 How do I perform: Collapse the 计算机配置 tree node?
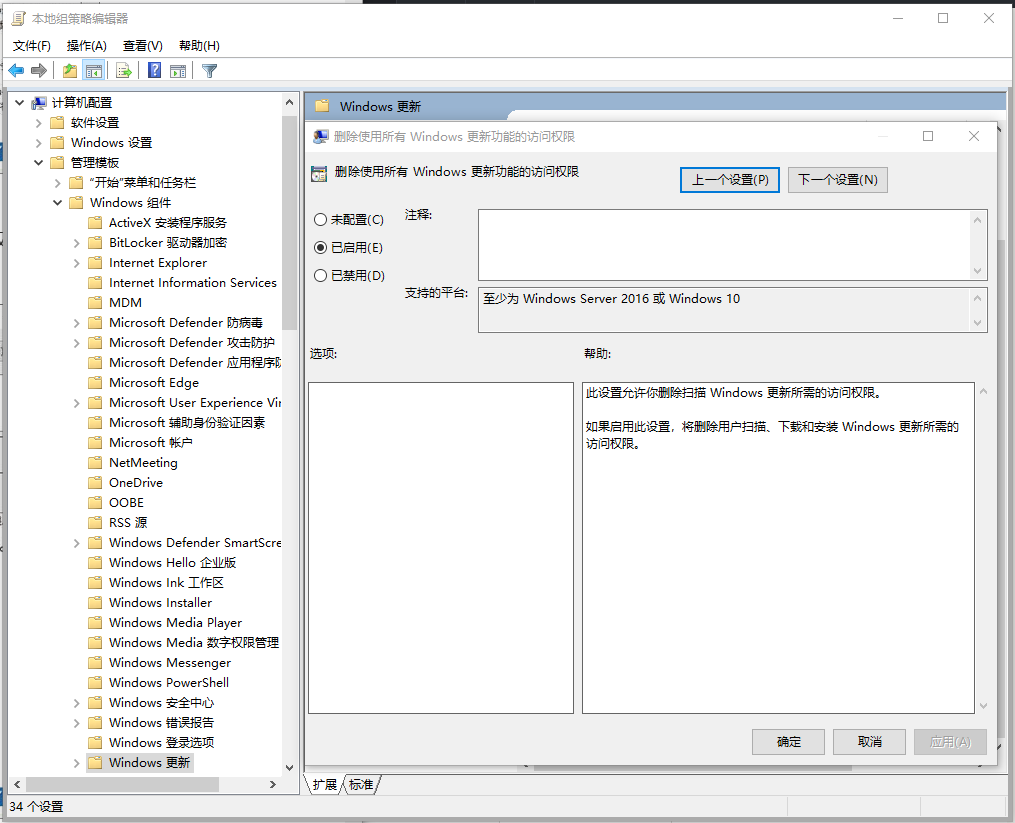coord(19,102)
